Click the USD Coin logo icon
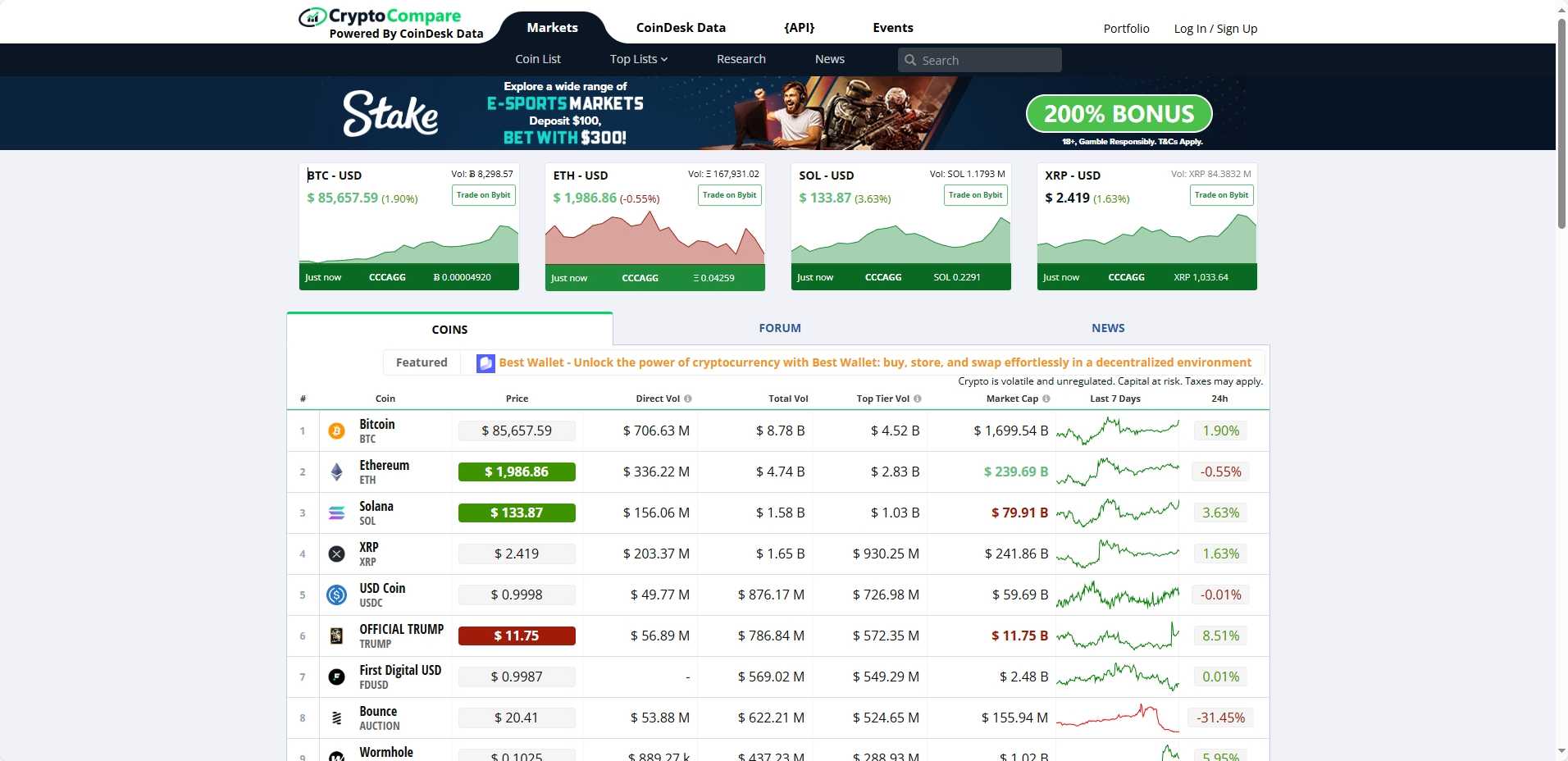The image size is (1568, 761). tap(336, 595)
